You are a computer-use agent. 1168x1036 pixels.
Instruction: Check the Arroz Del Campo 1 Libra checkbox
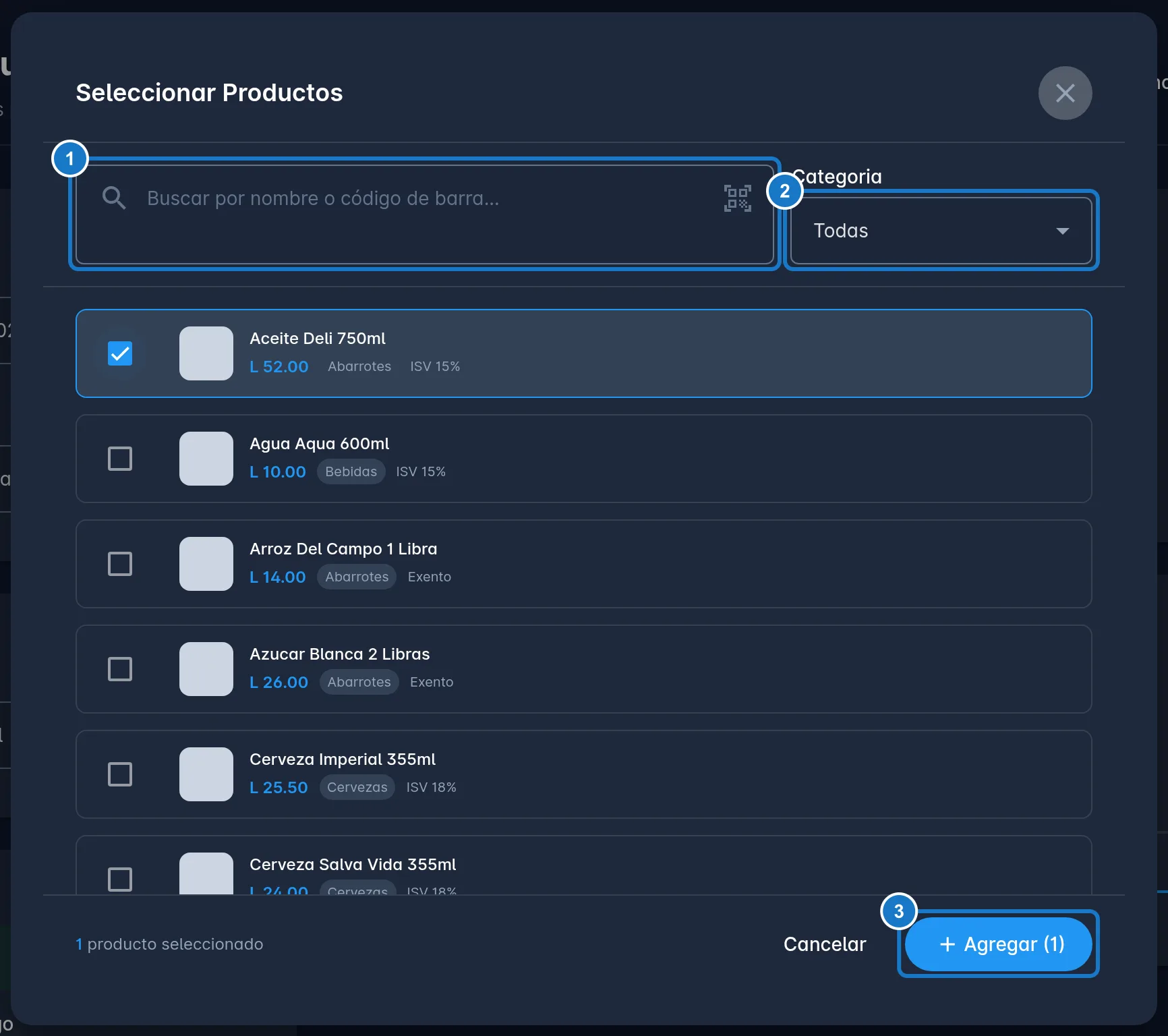tap(120, 564)
